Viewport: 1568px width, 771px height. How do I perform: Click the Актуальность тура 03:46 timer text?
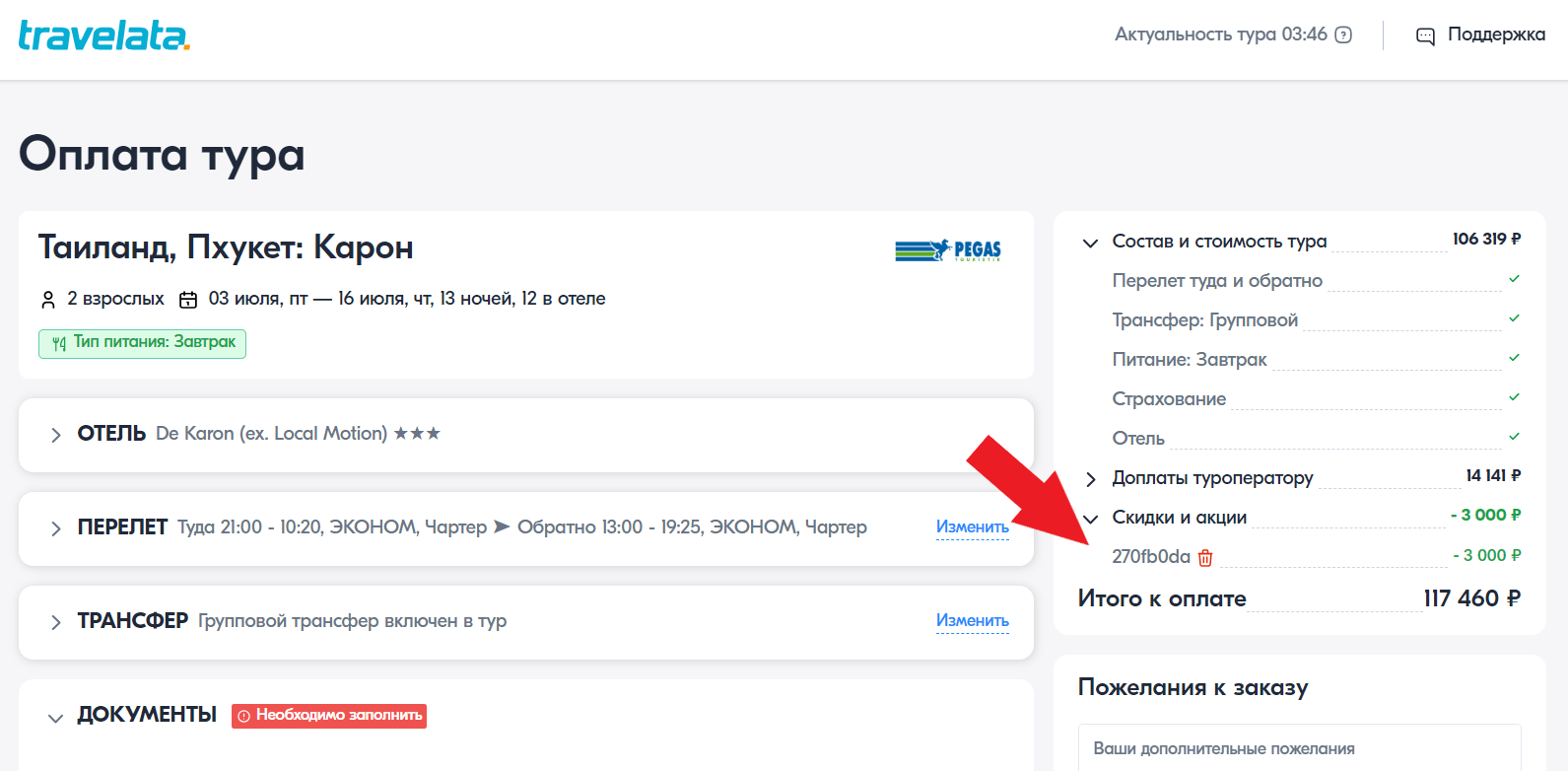pos(1221,35)
